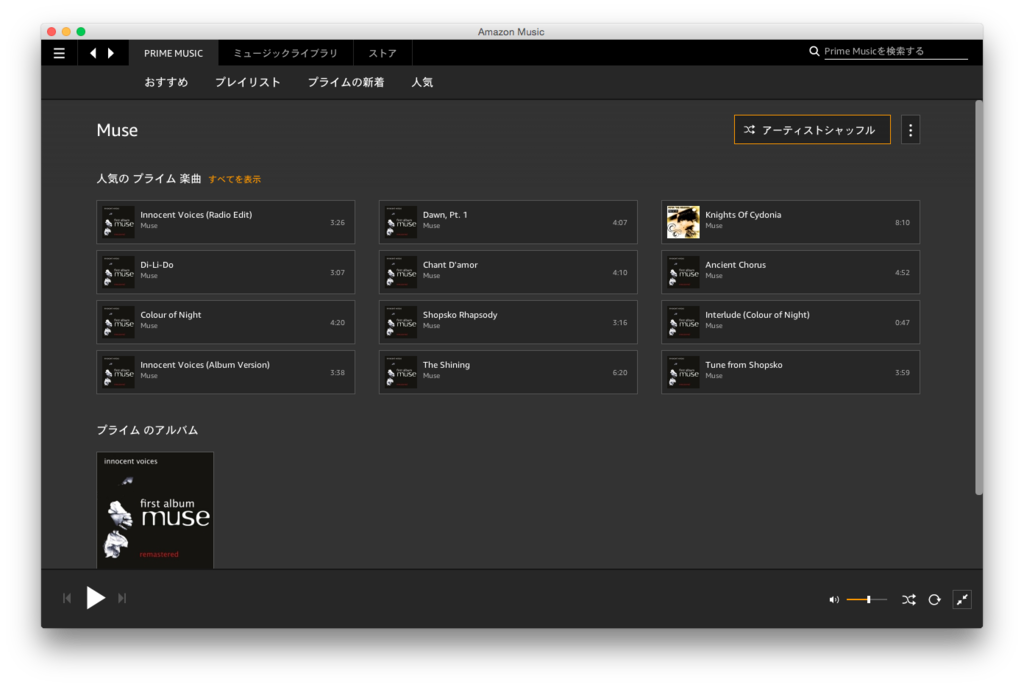The image size is (1024, 687).
Task: Mute using the speaker icon
Action: point(834,599)
